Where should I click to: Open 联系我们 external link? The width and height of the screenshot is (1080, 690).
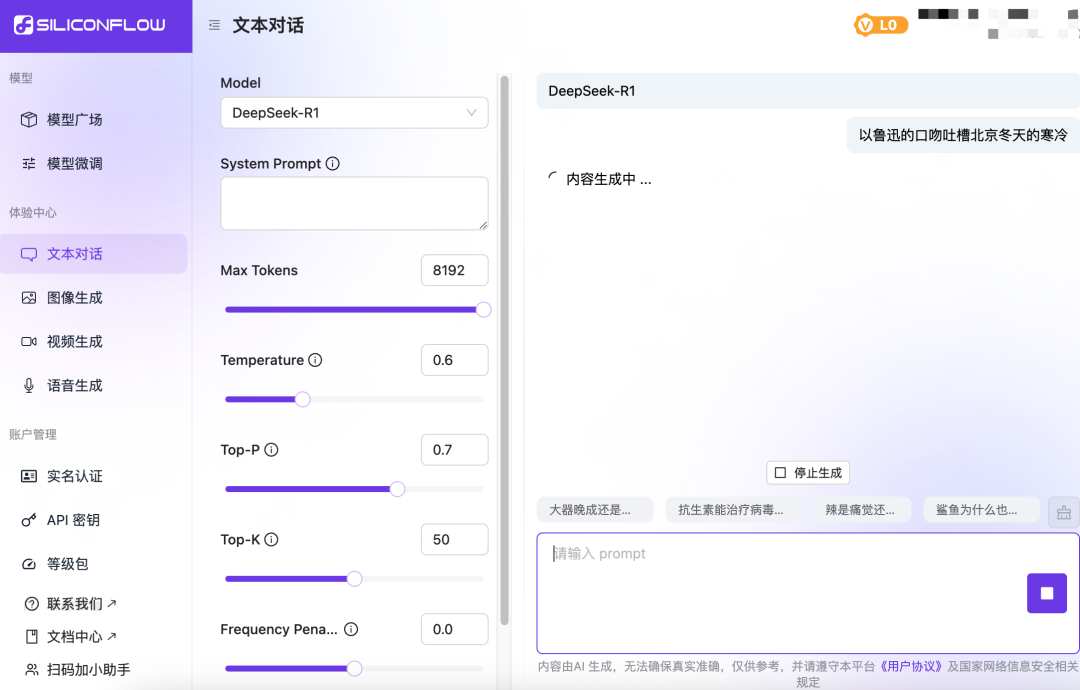click(x=81, y=604)
